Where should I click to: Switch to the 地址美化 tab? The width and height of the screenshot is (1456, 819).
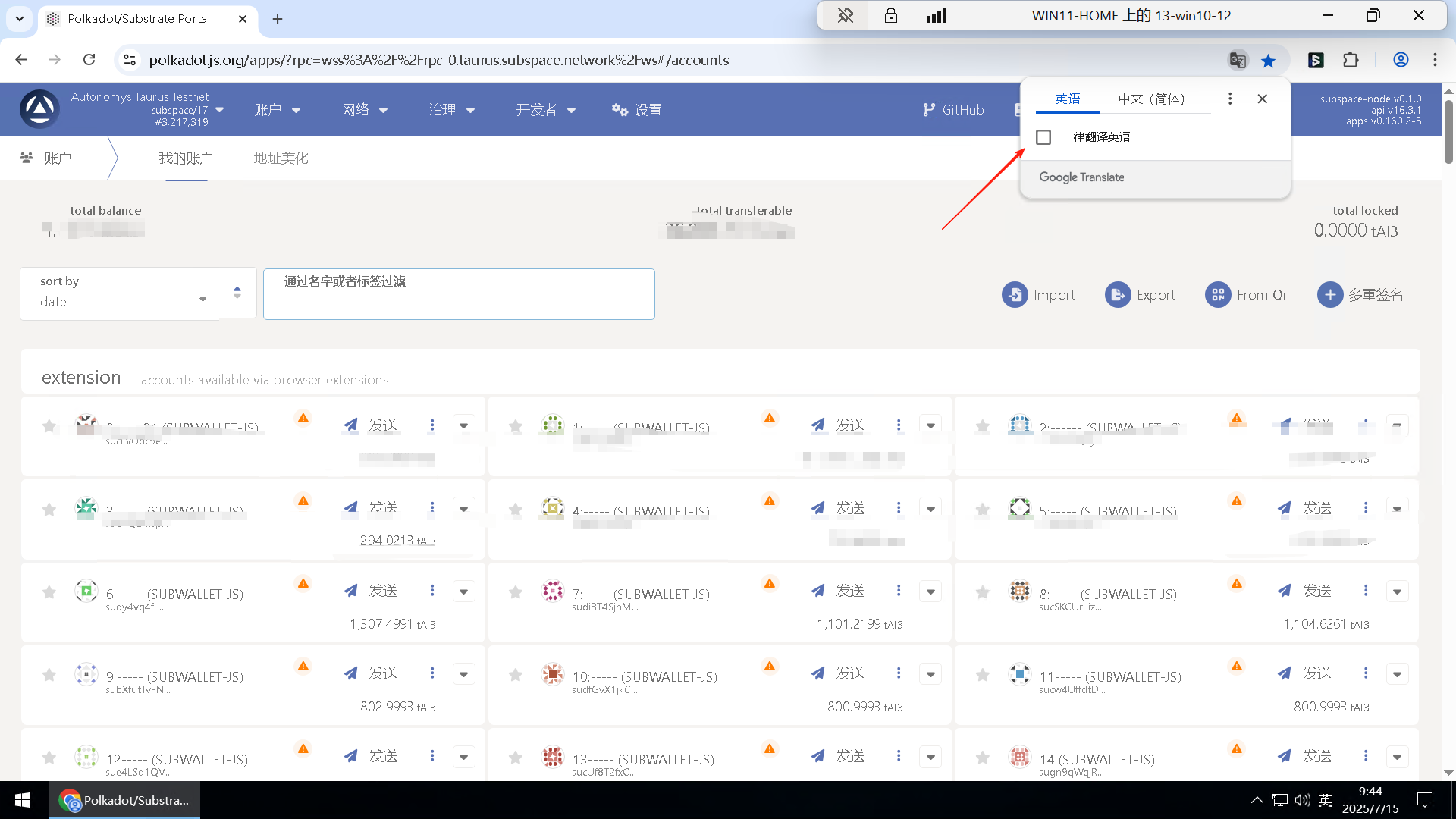pyautogui.click(x=281, y=158)
